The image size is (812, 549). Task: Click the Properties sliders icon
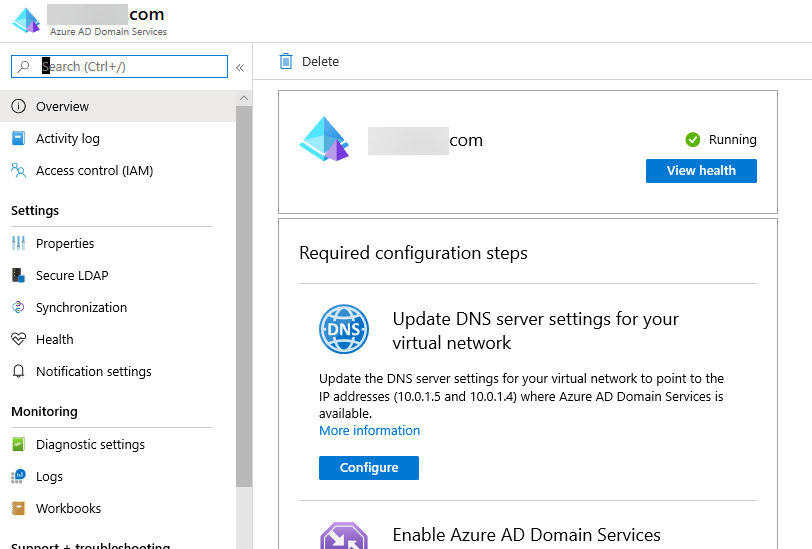pyautogui.click(x=18, y=244)
